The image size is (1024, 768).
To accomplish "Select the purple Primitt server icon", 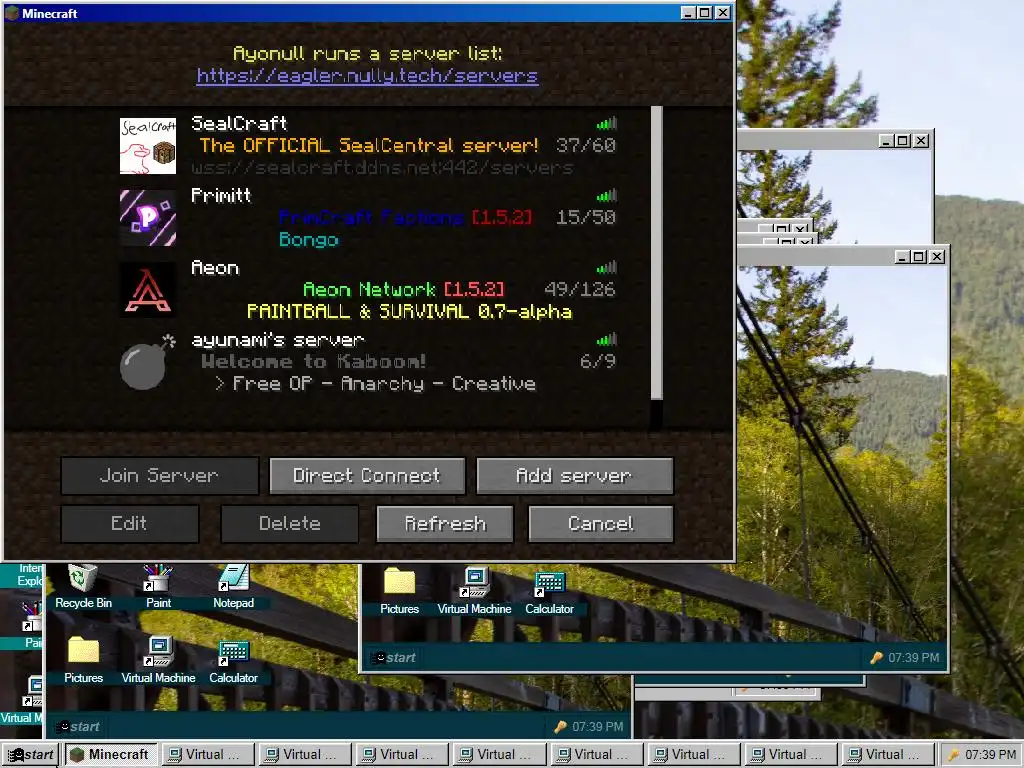I will coord(148,217).
